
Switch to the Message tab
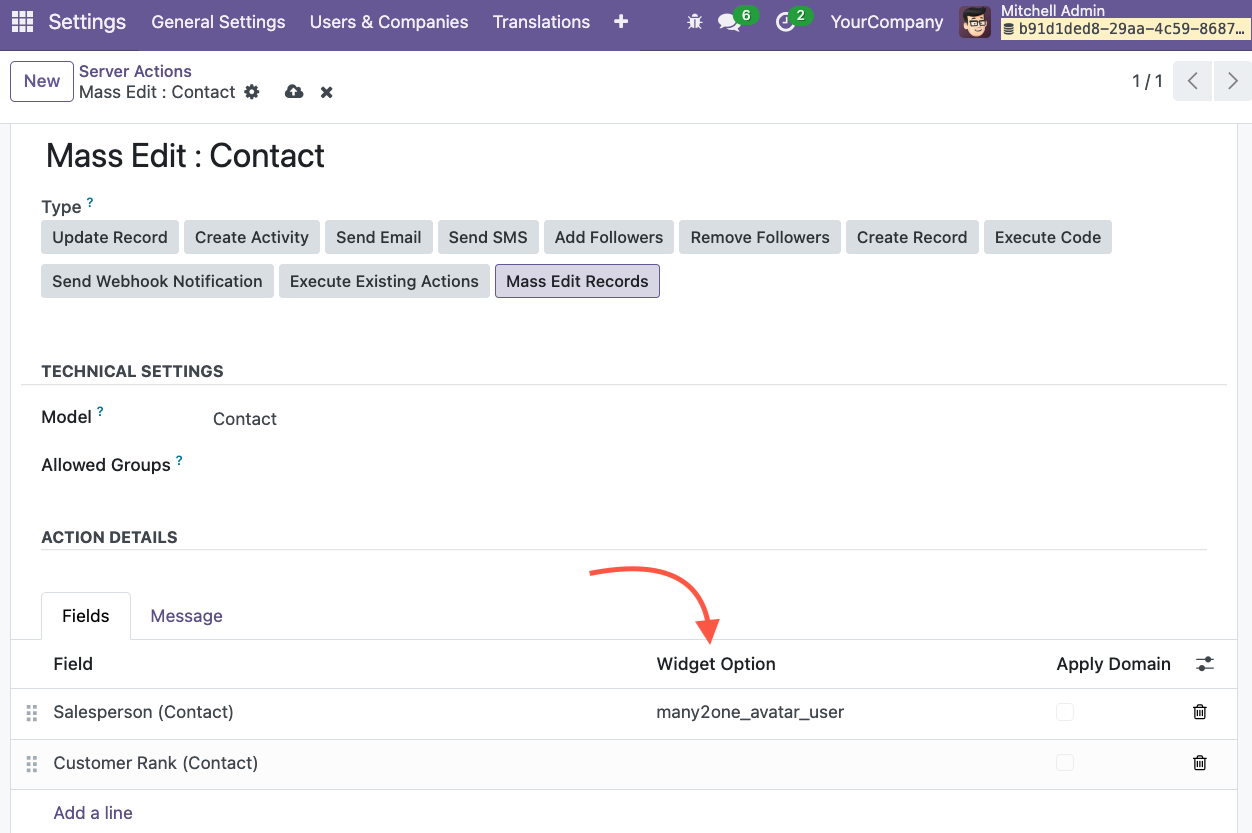187,616
